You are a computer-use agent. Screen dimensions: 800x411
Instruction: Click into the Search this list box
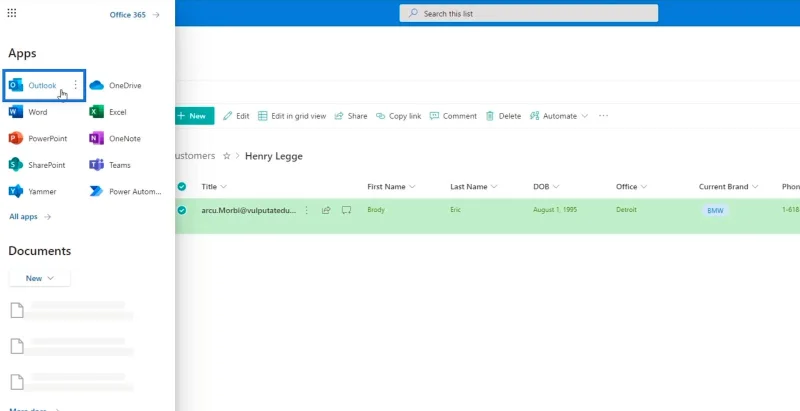click(529, 14)
